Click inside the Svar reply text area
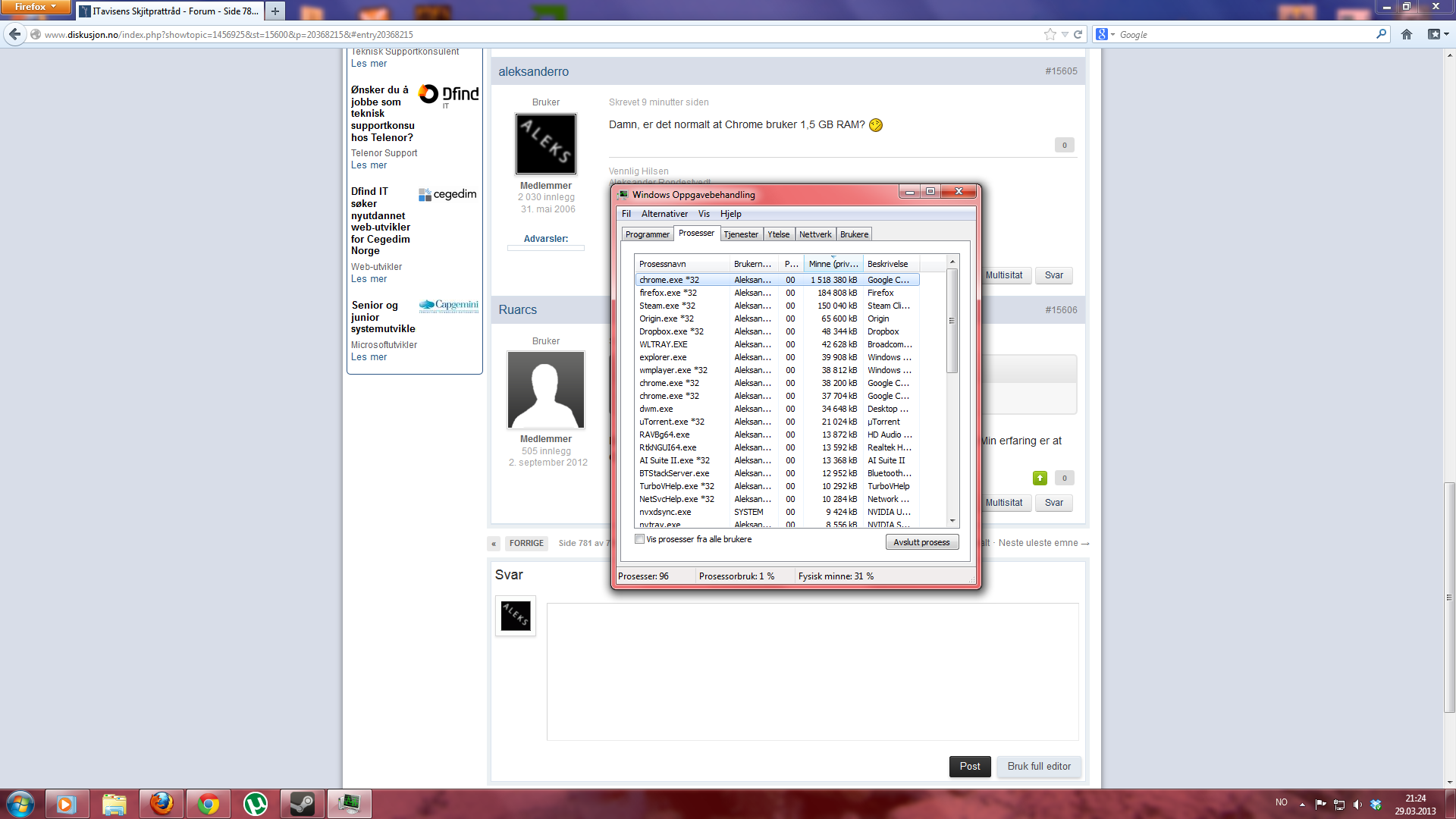1456x819 pixels. [x=812, y=671]
